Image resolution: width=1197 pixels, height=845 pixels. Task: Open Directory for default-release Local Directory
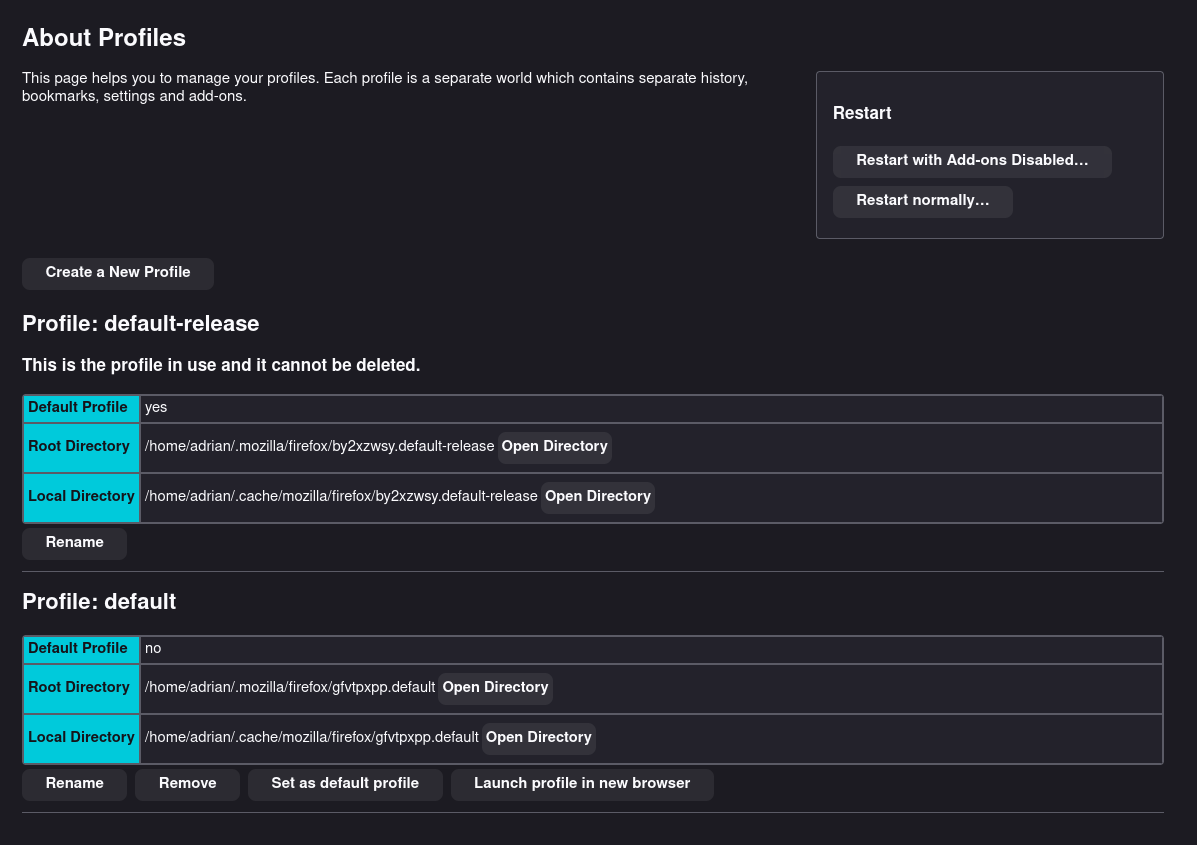pos(597,497)
